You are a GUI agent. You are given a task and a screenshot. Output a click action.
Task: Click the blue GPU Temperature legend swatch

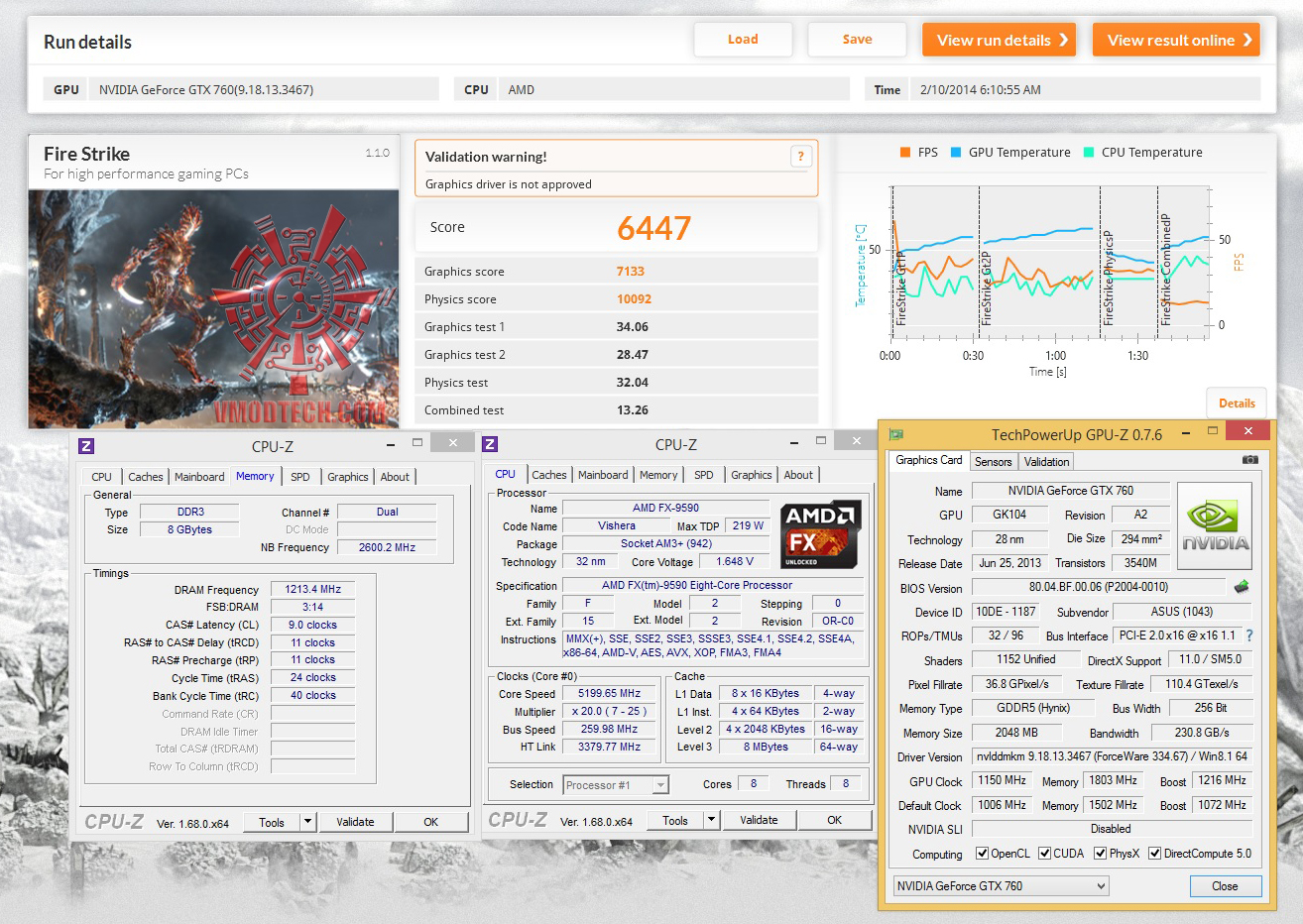click(956, 153)
